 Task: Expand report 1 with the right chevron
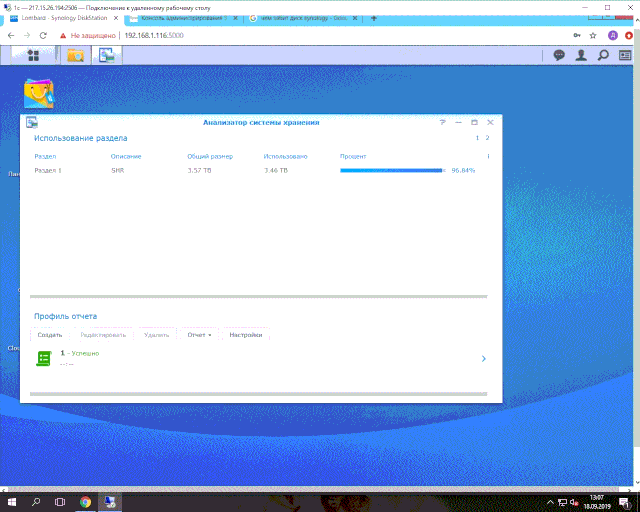483,358
